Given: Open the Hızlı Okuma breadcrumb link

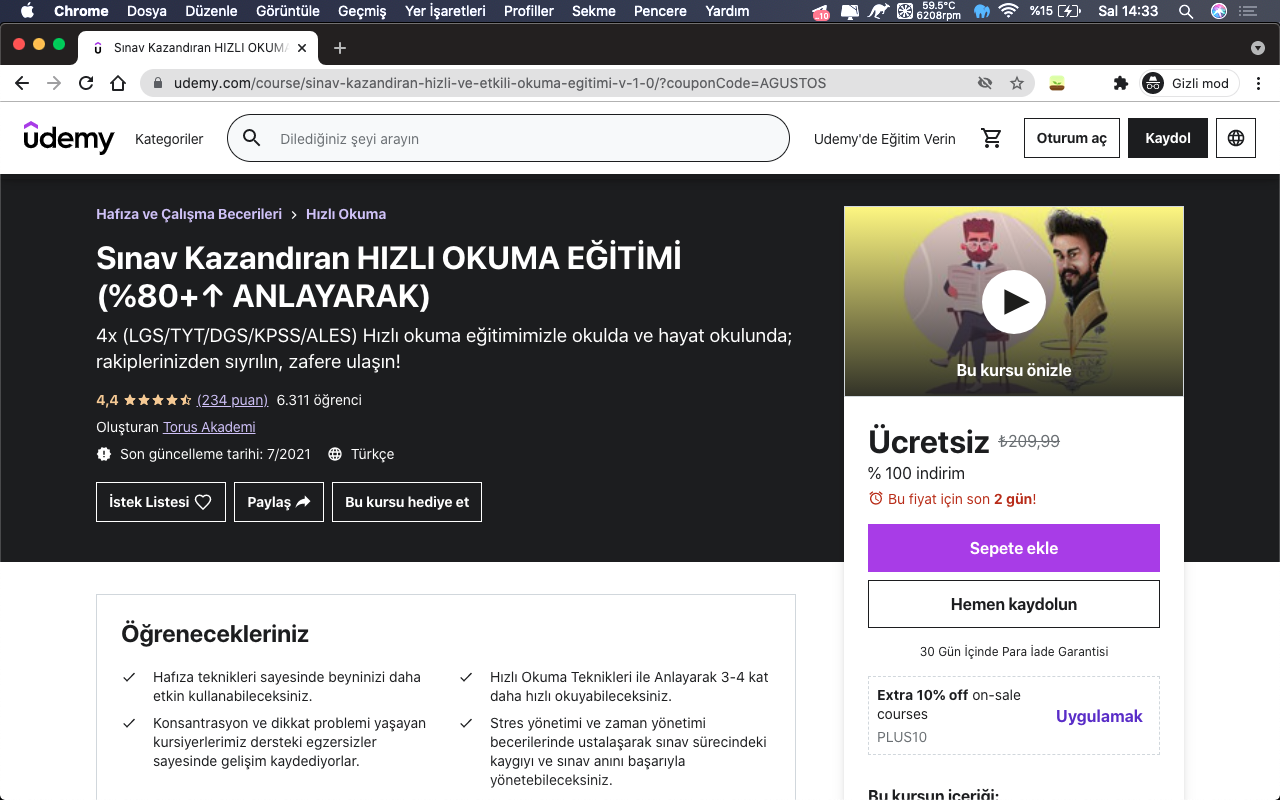Looking at the screenshot, I should [x=346, y=214].
